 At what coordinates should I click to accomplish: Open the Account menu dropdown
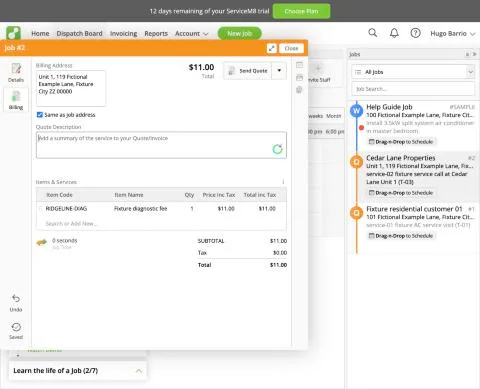[x=191, y=34]
